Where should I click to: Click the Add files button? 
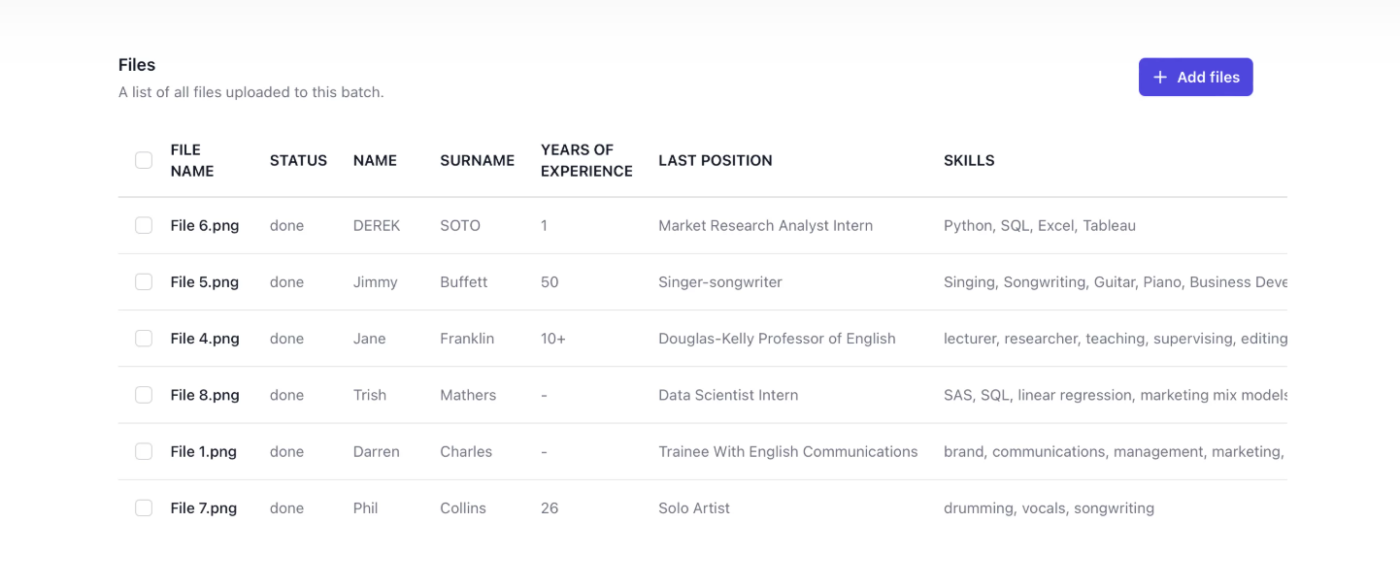coord(1195,77)
